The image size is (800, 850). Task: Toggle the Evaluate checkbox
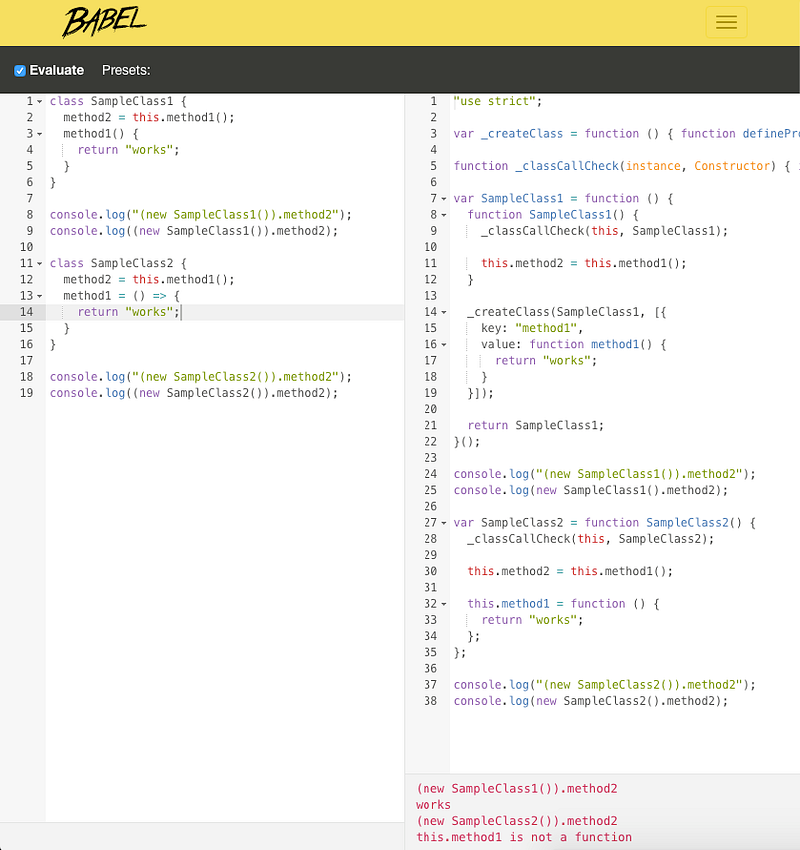pyautogui.click(x=20, y=70)
